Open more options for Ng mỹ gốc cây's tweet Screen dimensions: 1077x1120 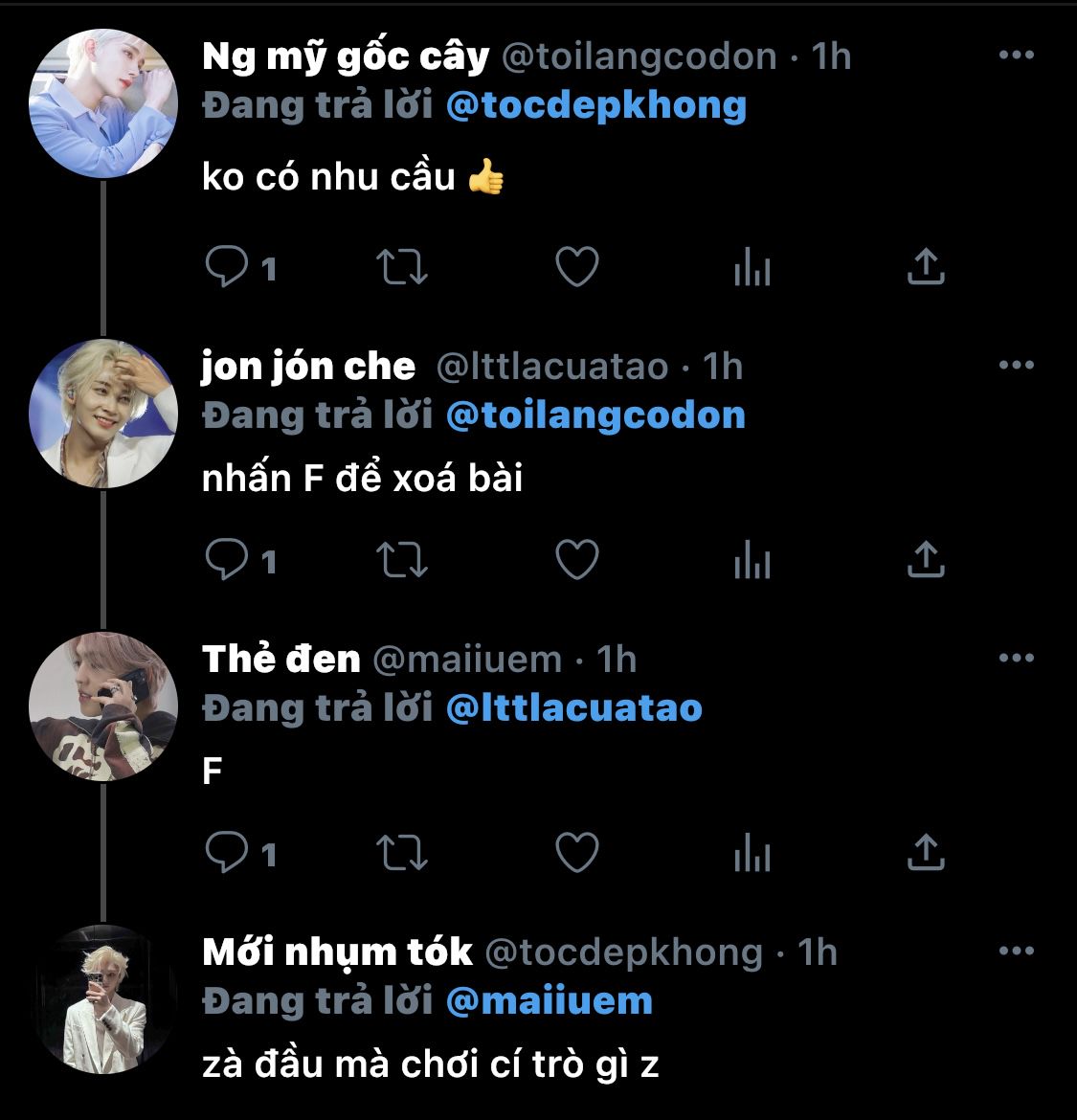1017,55
